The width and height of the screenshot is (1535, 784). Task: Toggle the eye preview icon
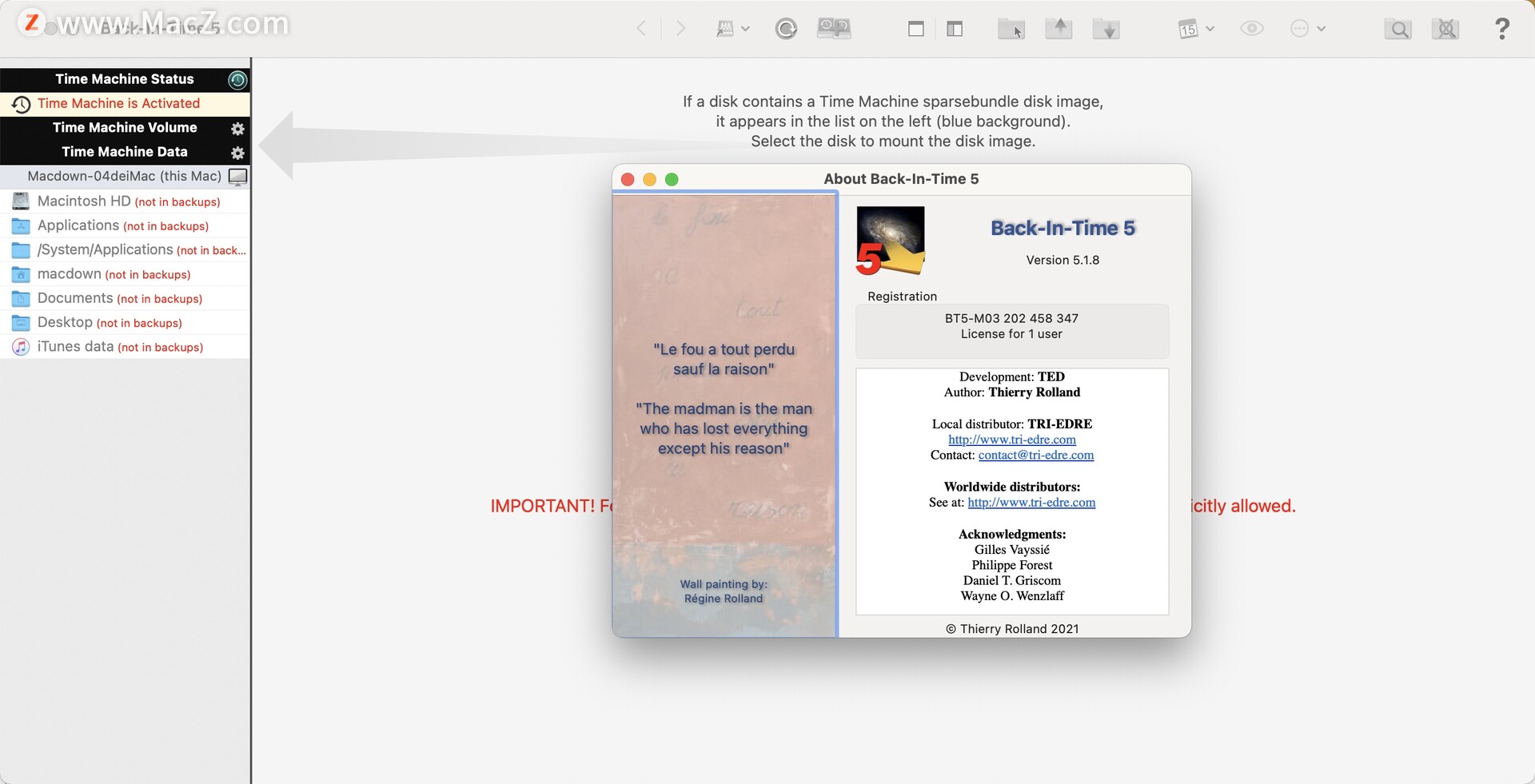pos(1252,29)
